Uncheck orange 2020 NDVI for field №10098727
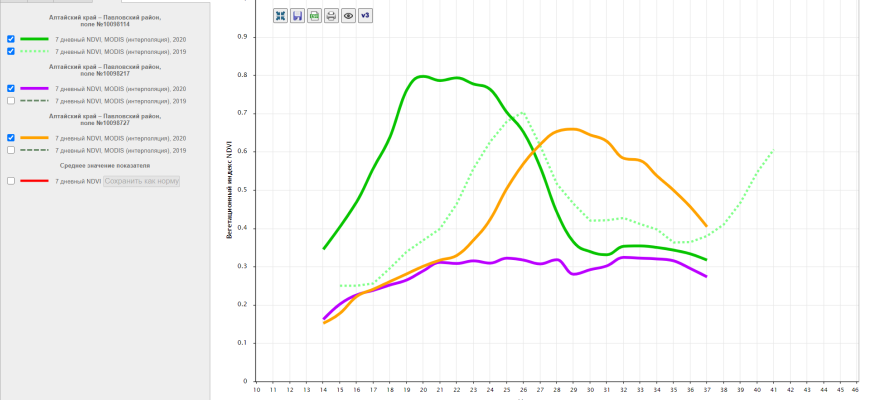This screenshot has height=400, width=870. (11, 138)
